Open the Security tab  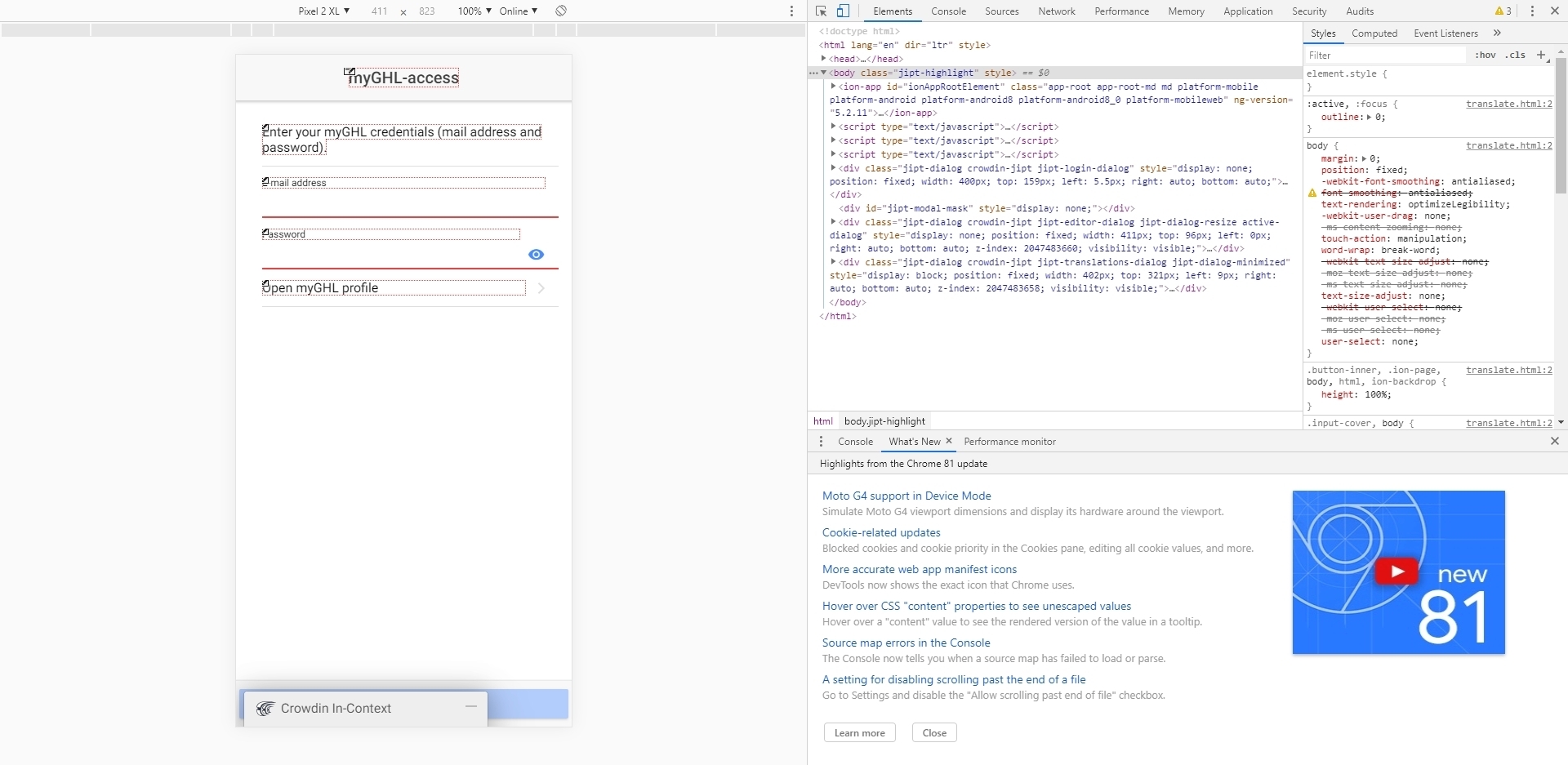(x=1309, y=11)
